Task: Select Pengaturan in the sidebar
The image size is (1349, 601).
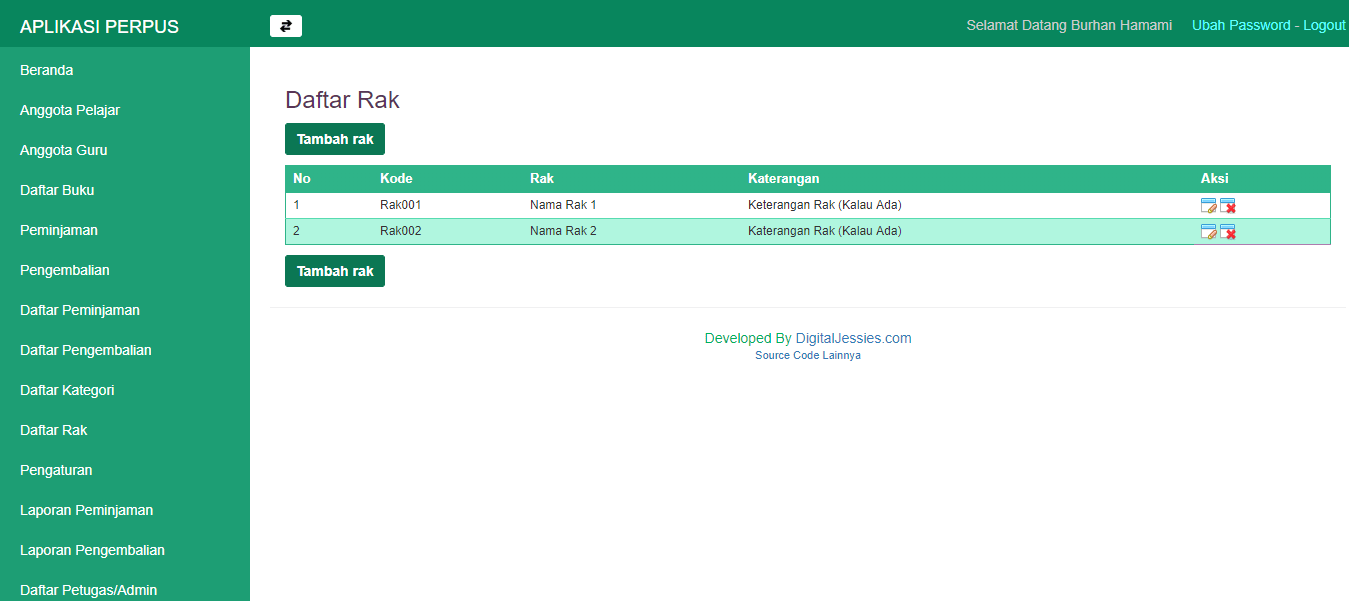Action: (56, 470)
